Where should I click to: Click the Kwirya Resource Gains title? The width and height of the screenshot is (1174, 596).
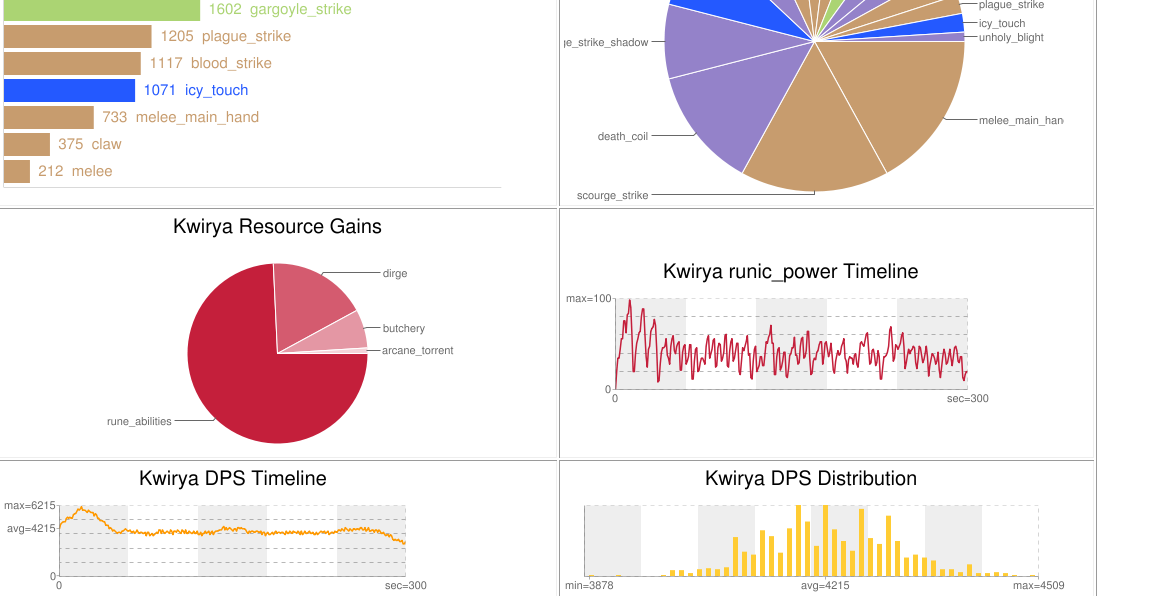tap(277, 226)
